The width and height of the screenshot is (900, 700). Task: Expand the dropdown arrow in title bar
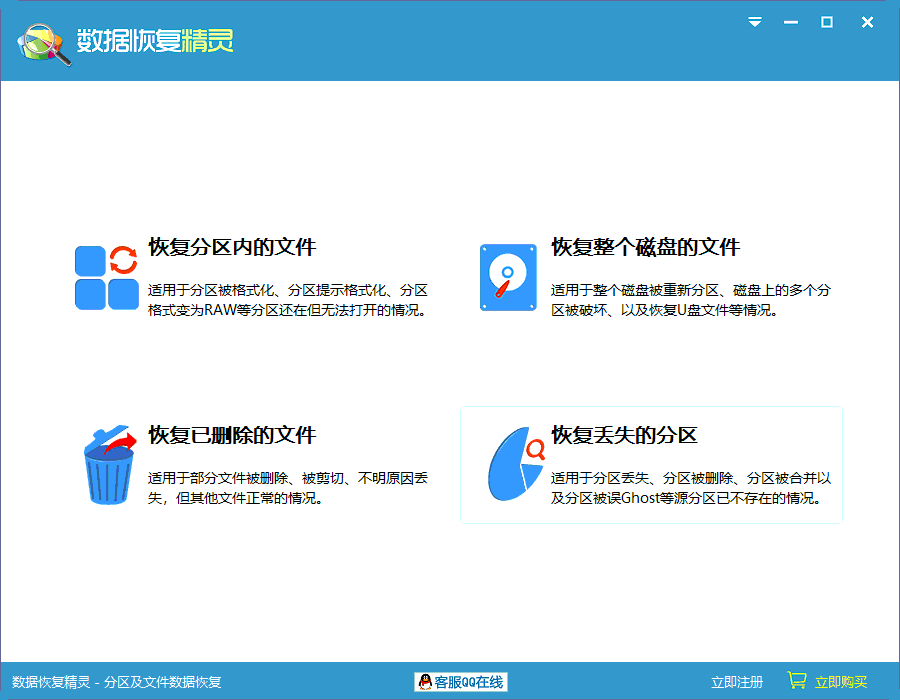click(x=755, y=21)
